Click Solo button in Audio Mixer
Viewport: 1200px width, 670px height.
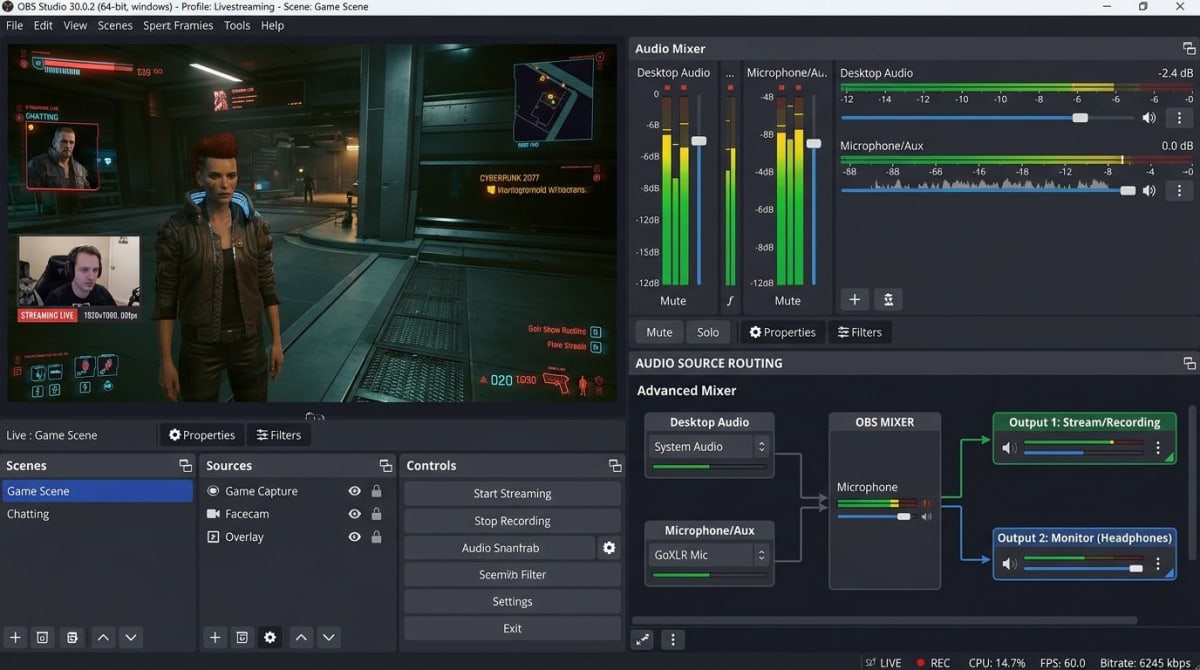tap(708, 333)
